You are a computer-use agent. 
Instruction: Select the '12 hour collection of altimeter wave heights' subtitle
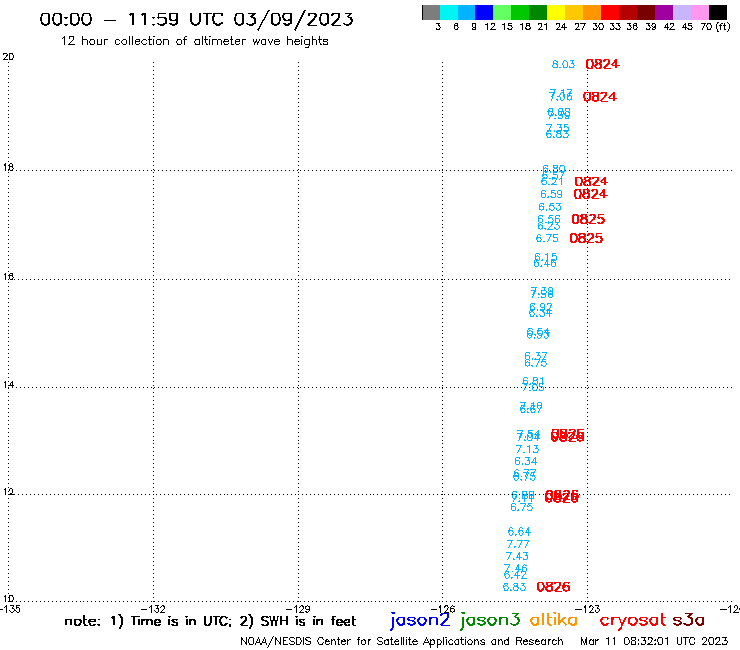click(x=194, y=41)
